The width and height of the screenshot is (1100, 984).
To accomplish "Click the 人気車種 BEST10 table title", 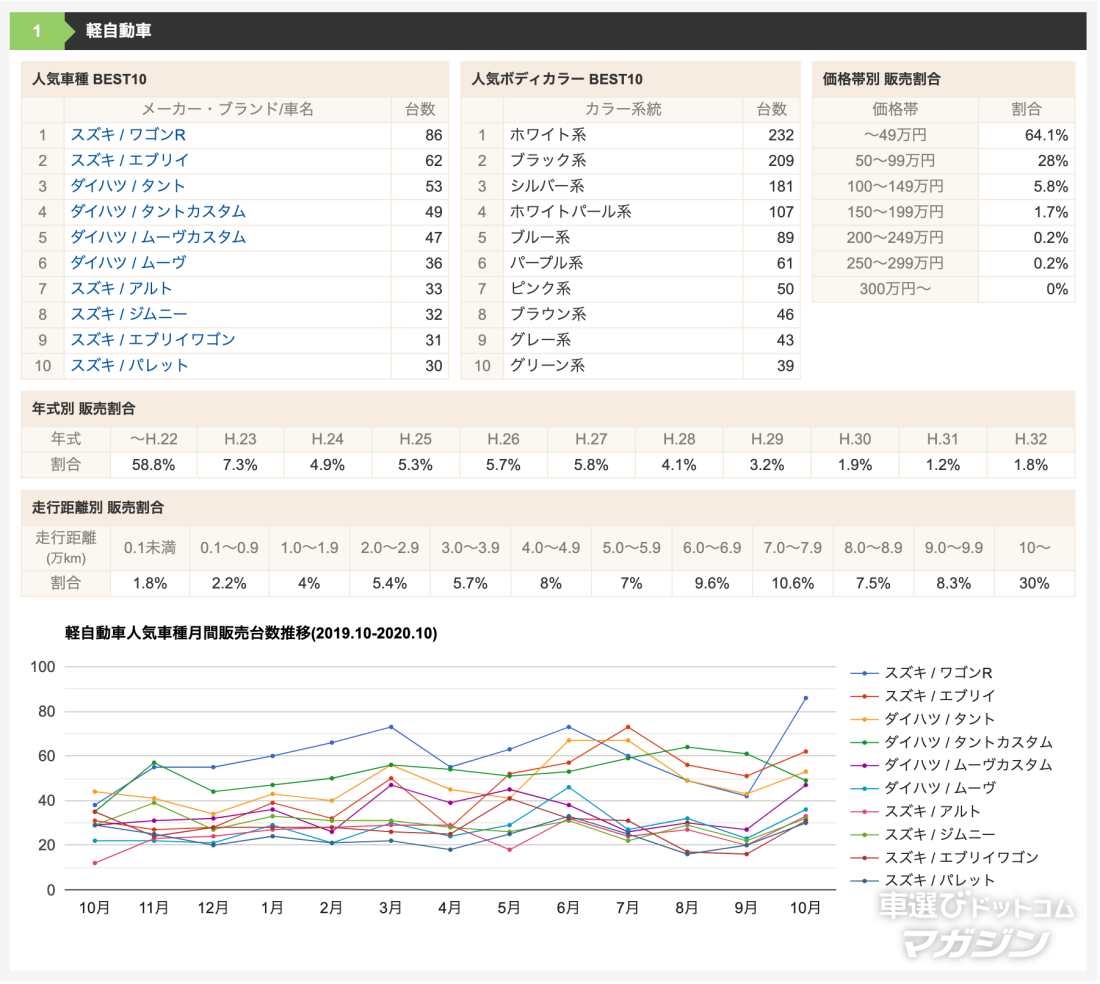I will pyautogui.click(x=89, y=79).
